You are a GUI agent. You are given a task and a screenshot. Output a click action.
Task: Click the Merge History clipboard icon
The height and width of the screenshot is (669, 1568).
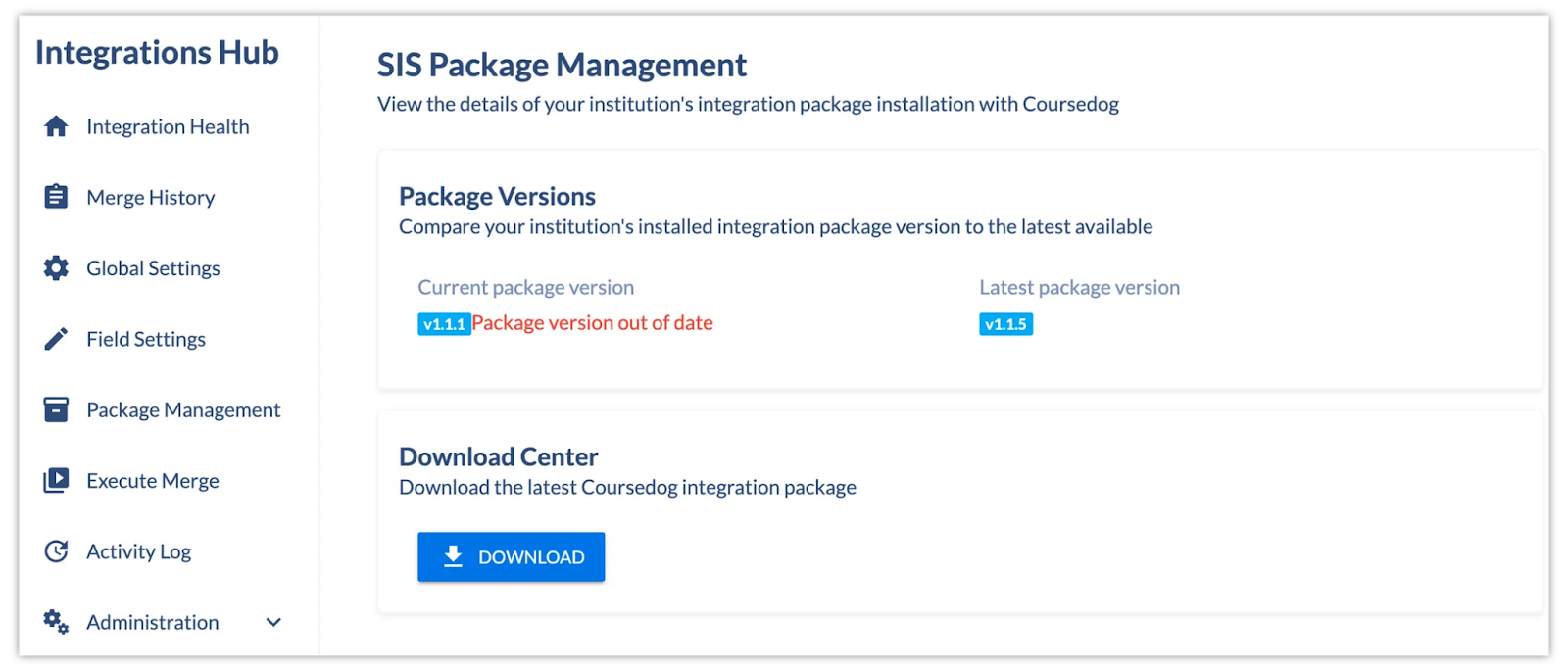56,197
